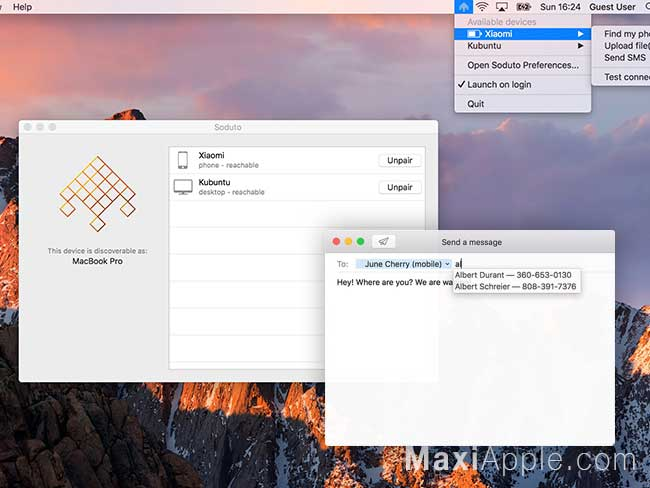The image size is (650, 488).
Task: Click the battery icon beside Xiaomi menu item
Action: (474, 34)
